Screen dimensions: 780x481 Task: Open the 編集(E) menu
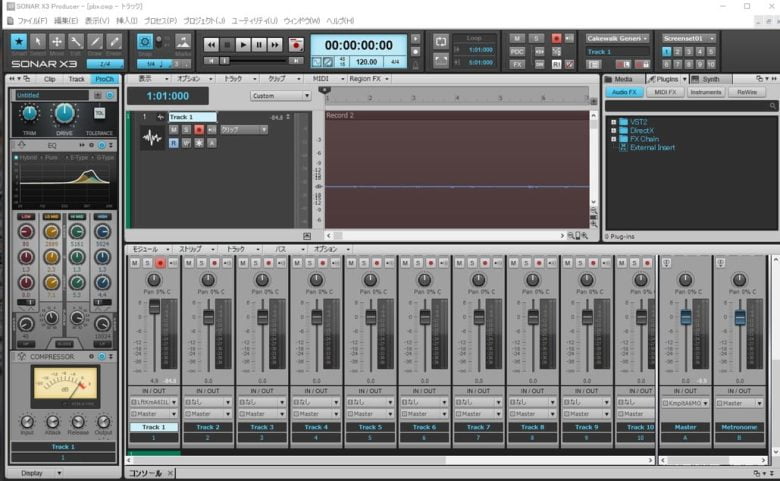point(66,20)
